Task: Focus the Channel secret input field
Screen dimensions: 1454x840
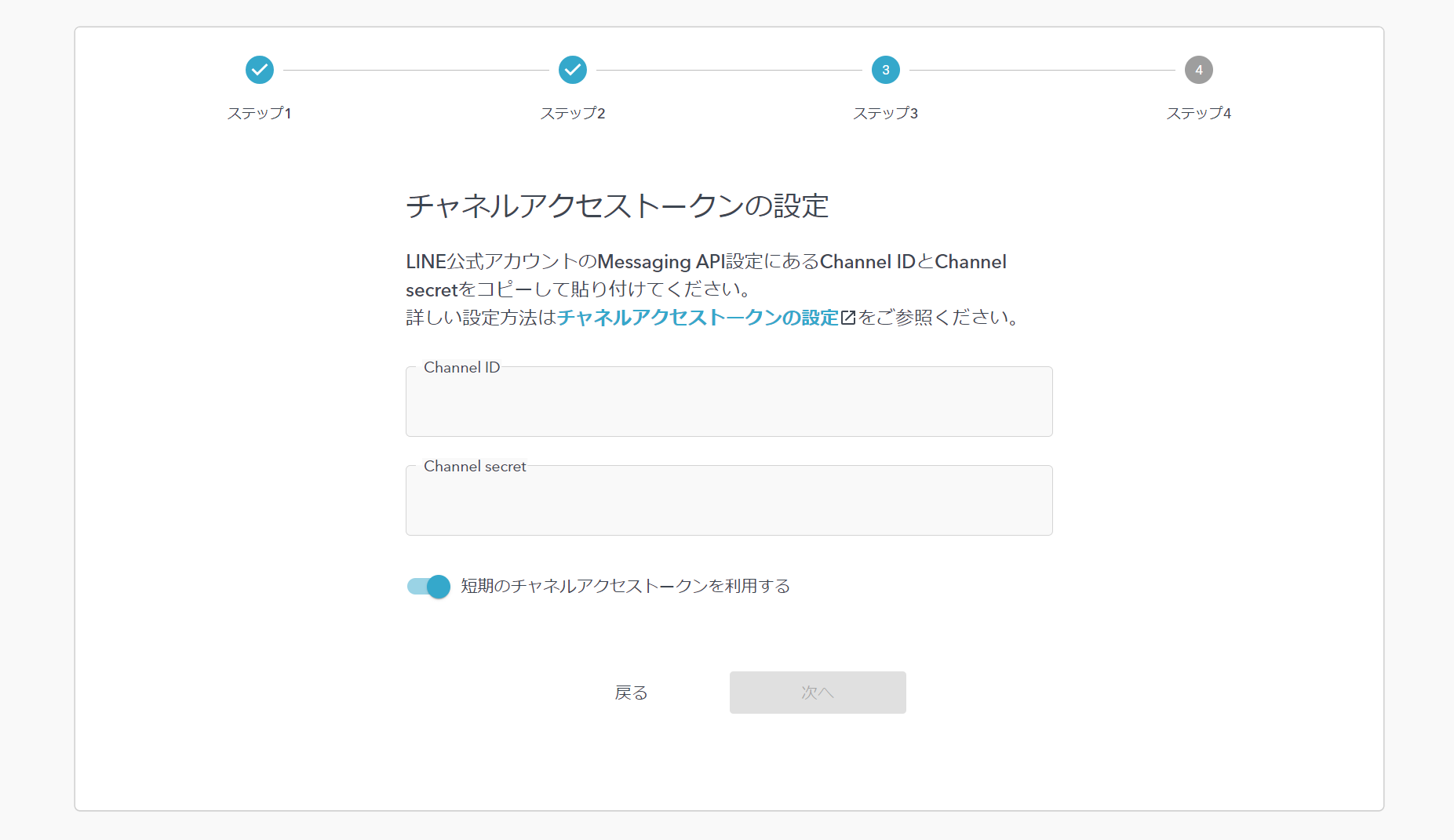Action: coord(728,505)
